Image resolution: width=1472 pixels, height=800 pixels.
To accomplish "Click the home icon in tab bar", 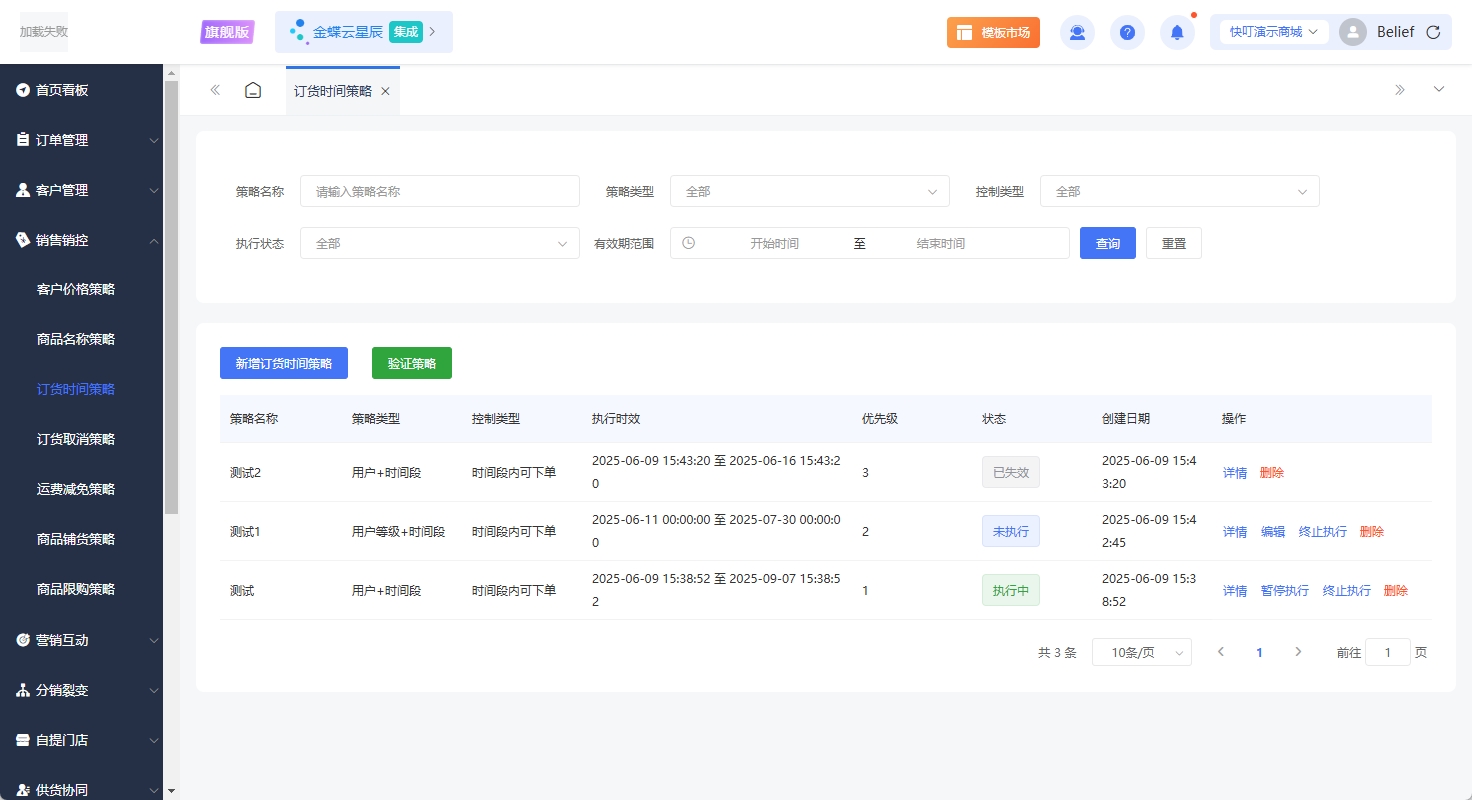I will point(253,90).
